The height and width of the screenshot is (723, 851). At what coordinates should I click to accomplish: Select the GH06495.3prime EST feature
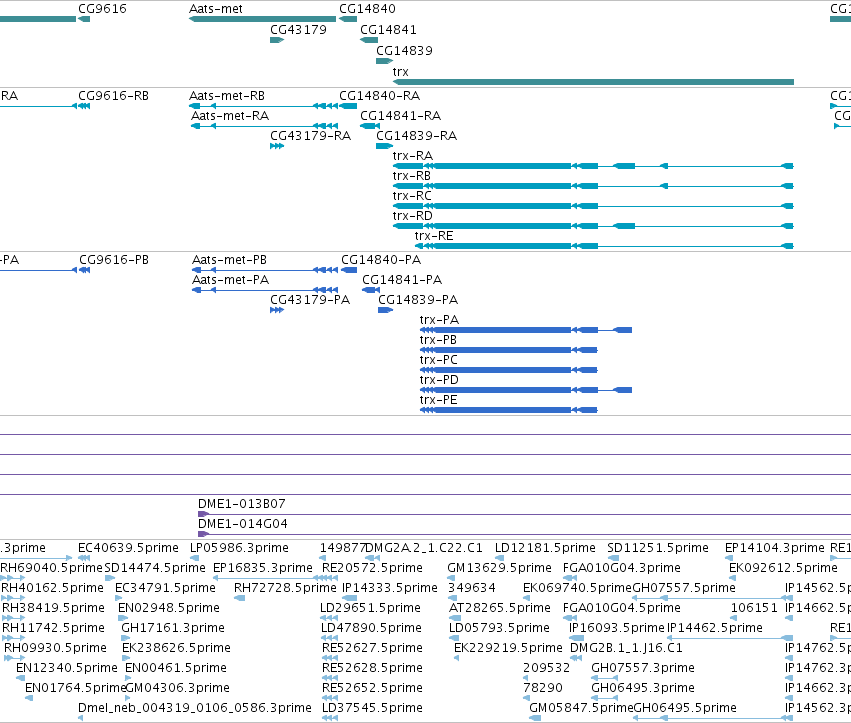point(605,699)
